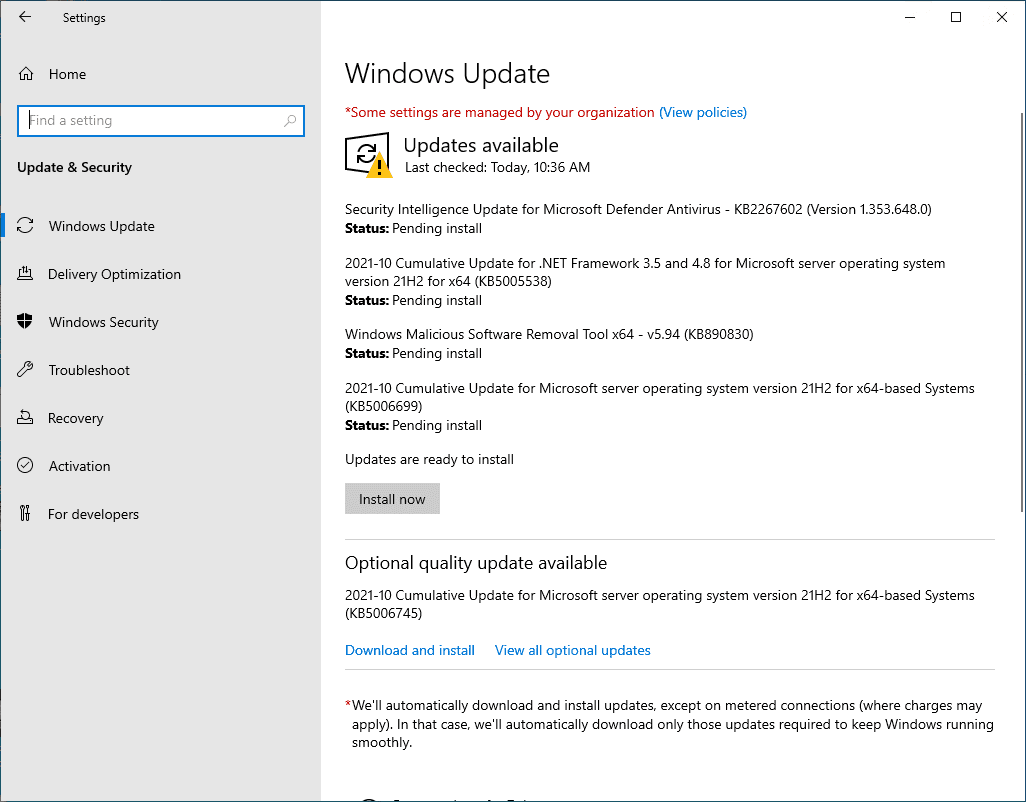Click the Home icon in sidebar
1026x802 pixels.
(26, 74)
